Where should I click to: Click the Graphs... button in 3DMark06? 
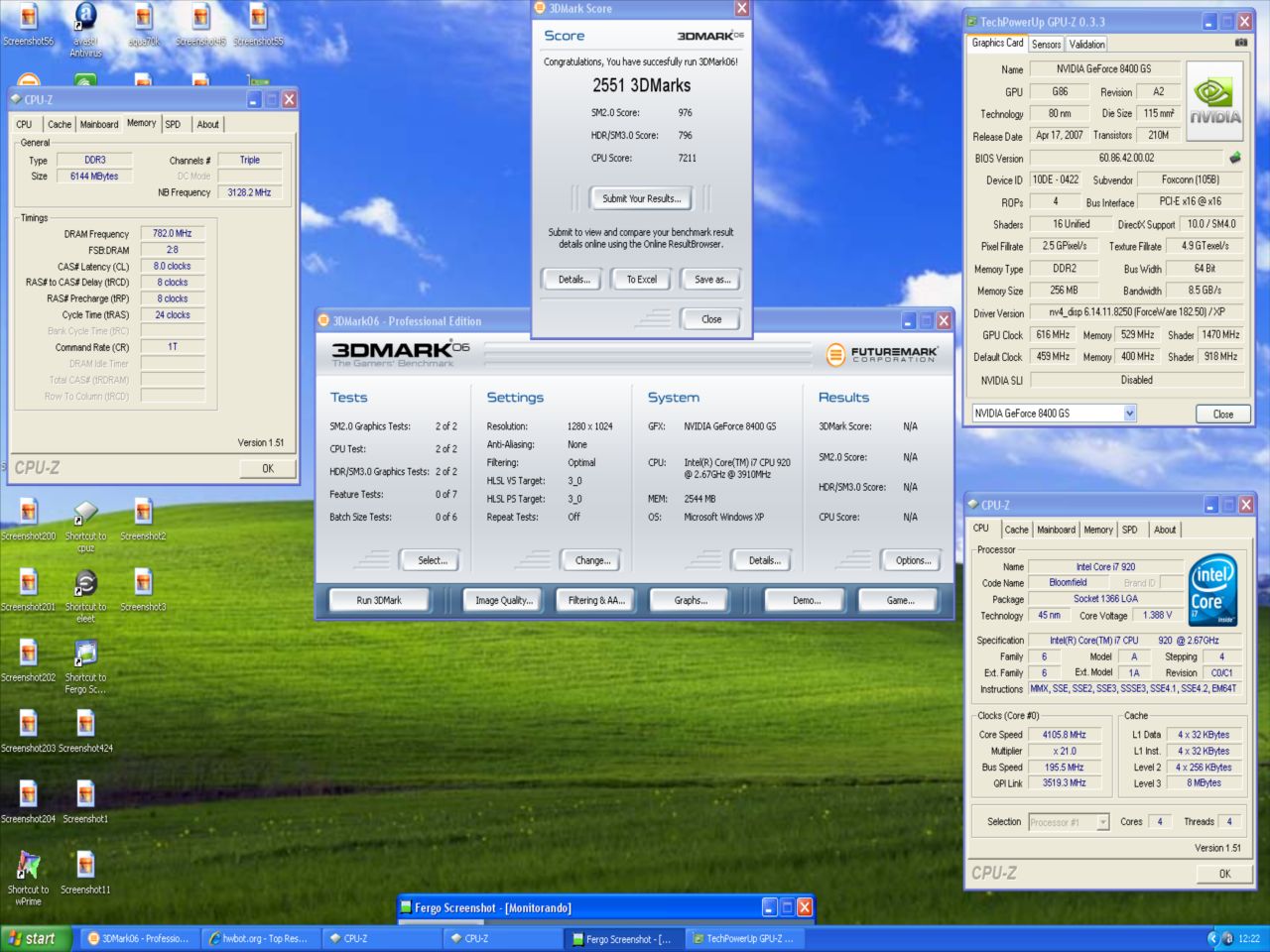click(x=690, y=600)
